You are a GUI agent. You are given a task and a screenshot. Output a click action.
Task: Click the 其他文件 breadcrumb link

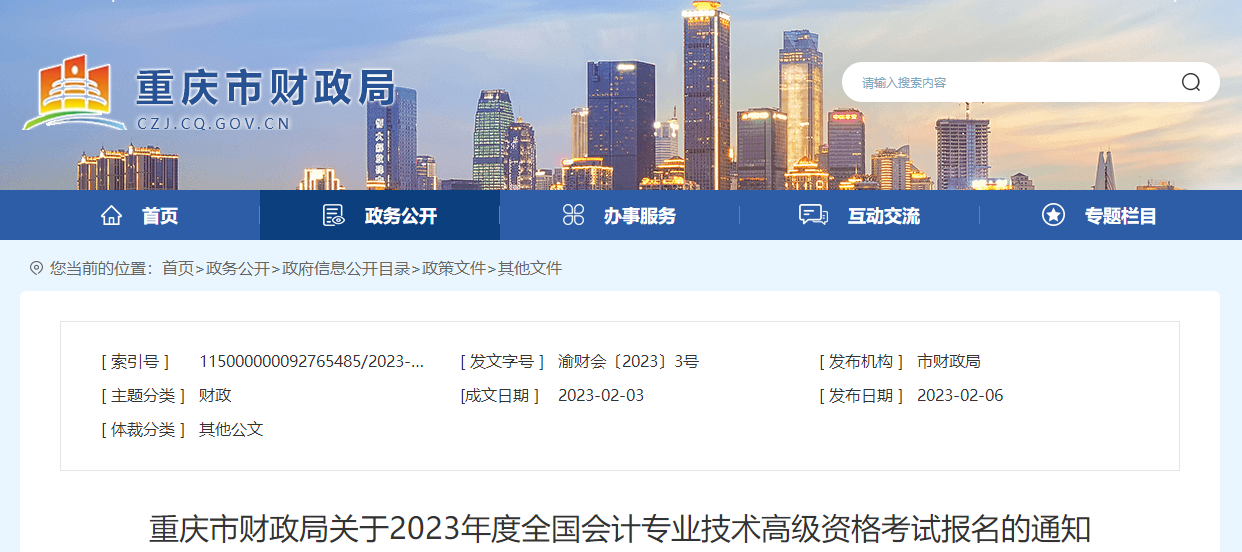click(530, 268)
